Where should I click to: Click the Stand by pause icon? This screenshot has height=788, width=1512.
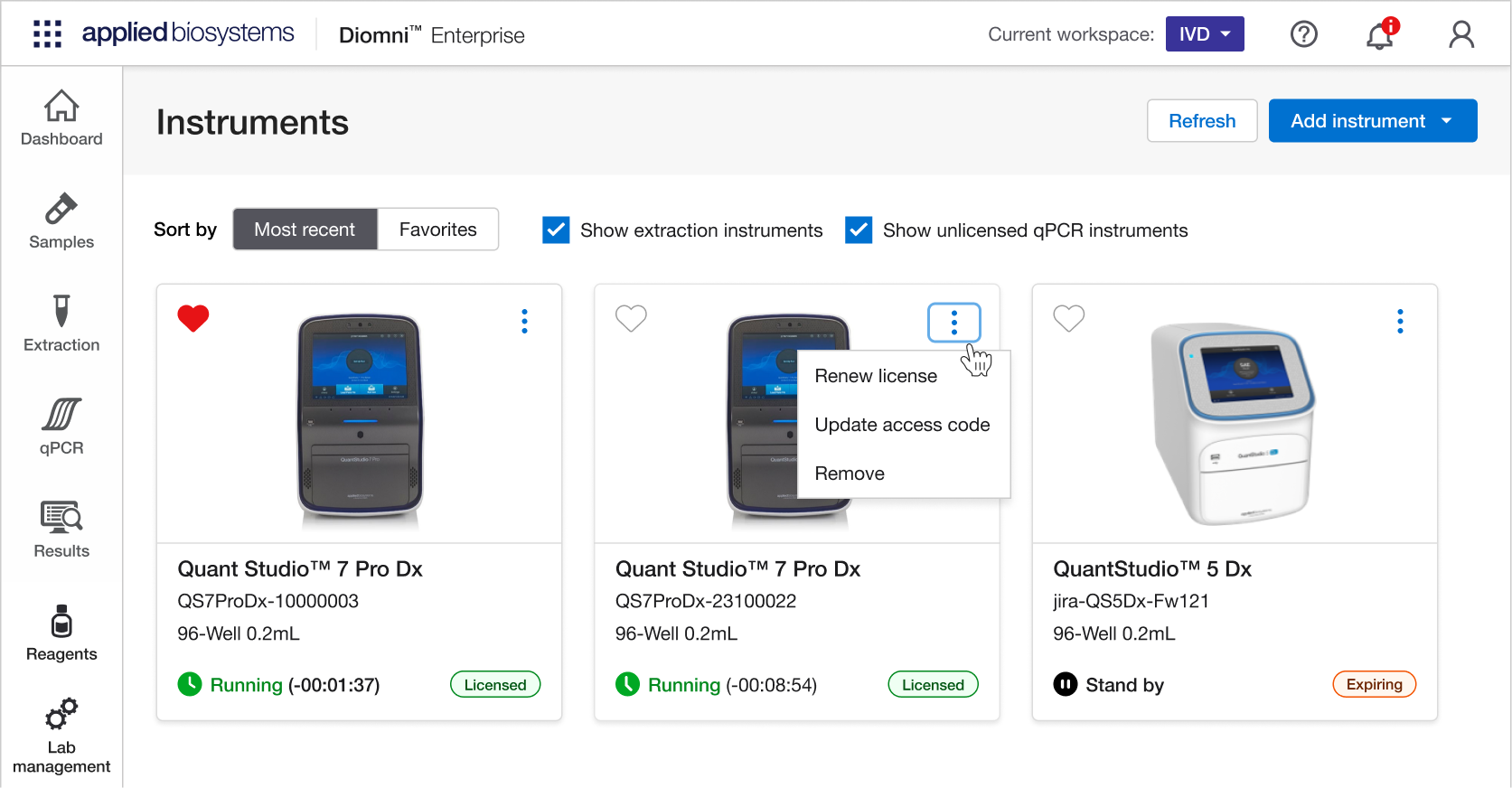1066,685
